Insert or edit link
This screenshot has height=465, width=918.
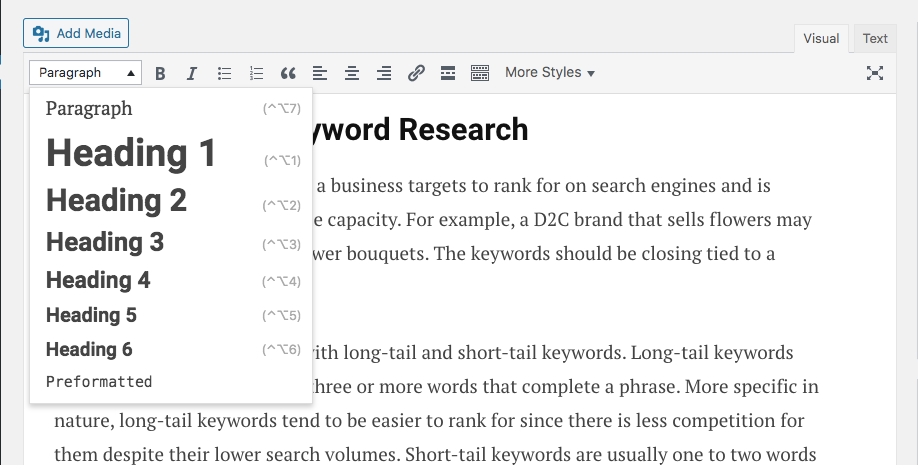click(416, 73)
